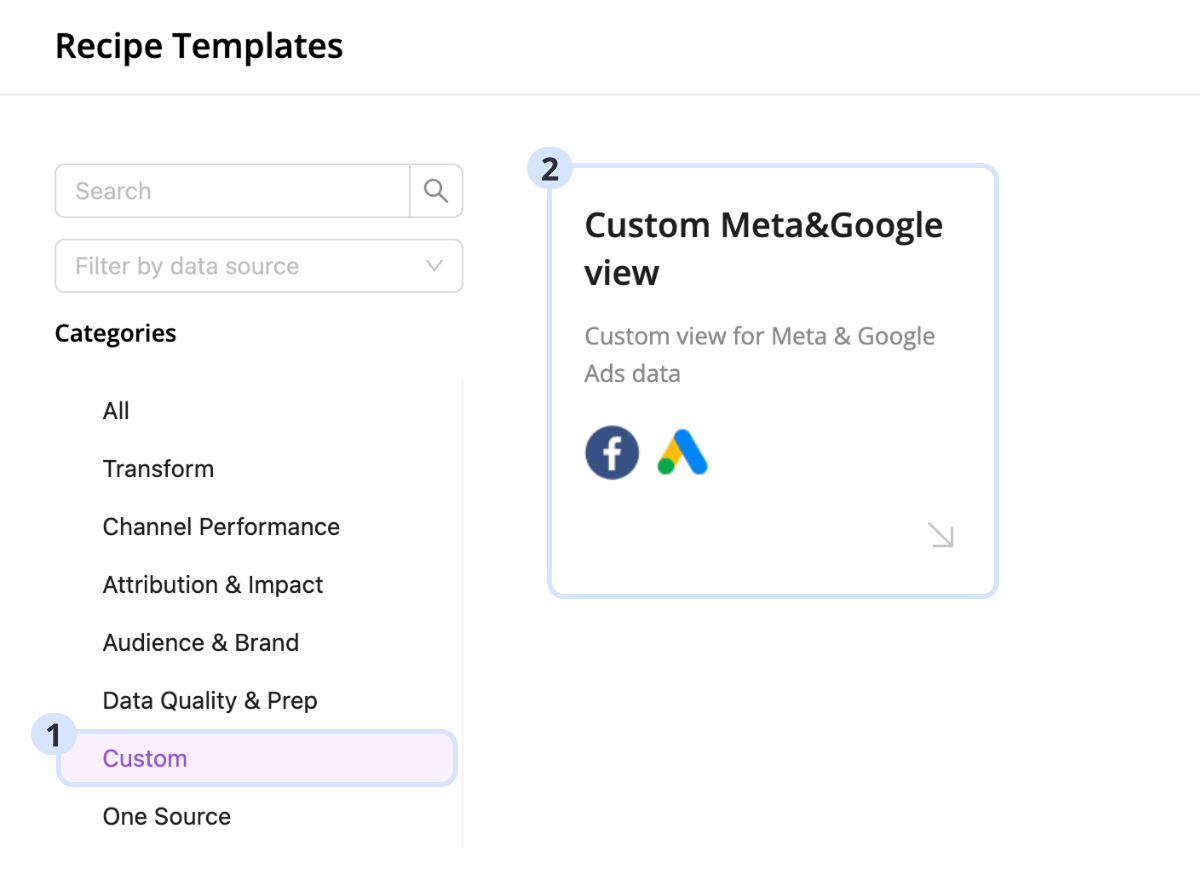
Task: Expand data source filter via chevron
Action: (434, 266)
